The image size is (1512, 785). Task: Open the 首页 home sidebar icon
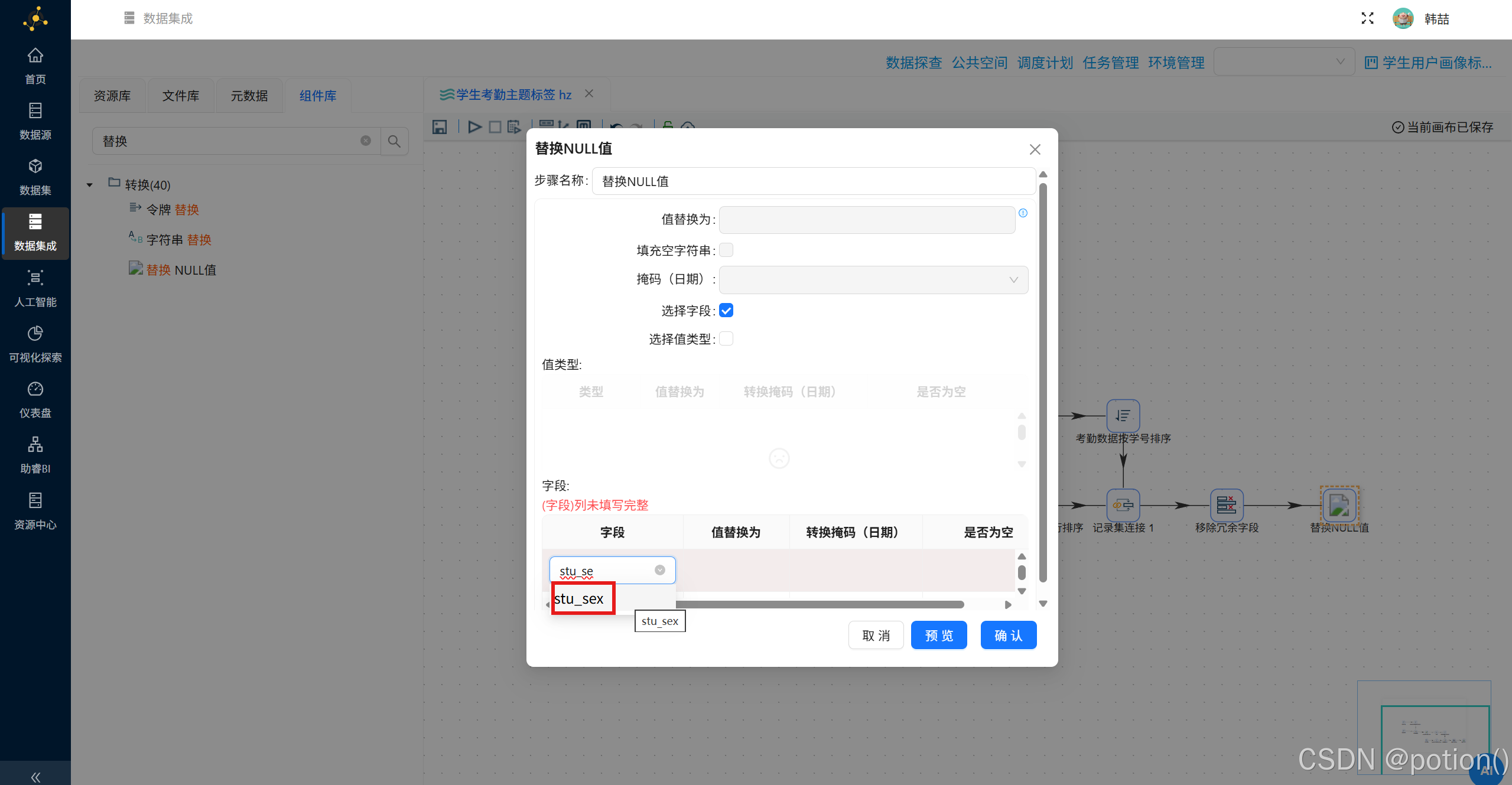click(35, 65)
